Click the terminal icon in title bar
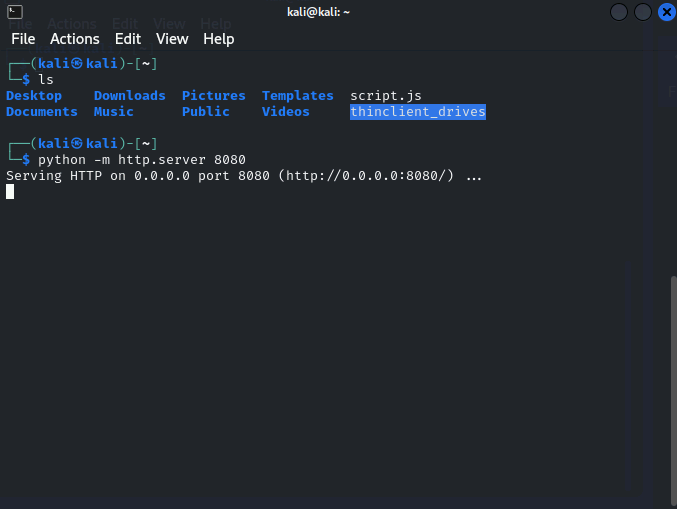The width and height of the screenshot is (677, 509). tap(15, 12)
